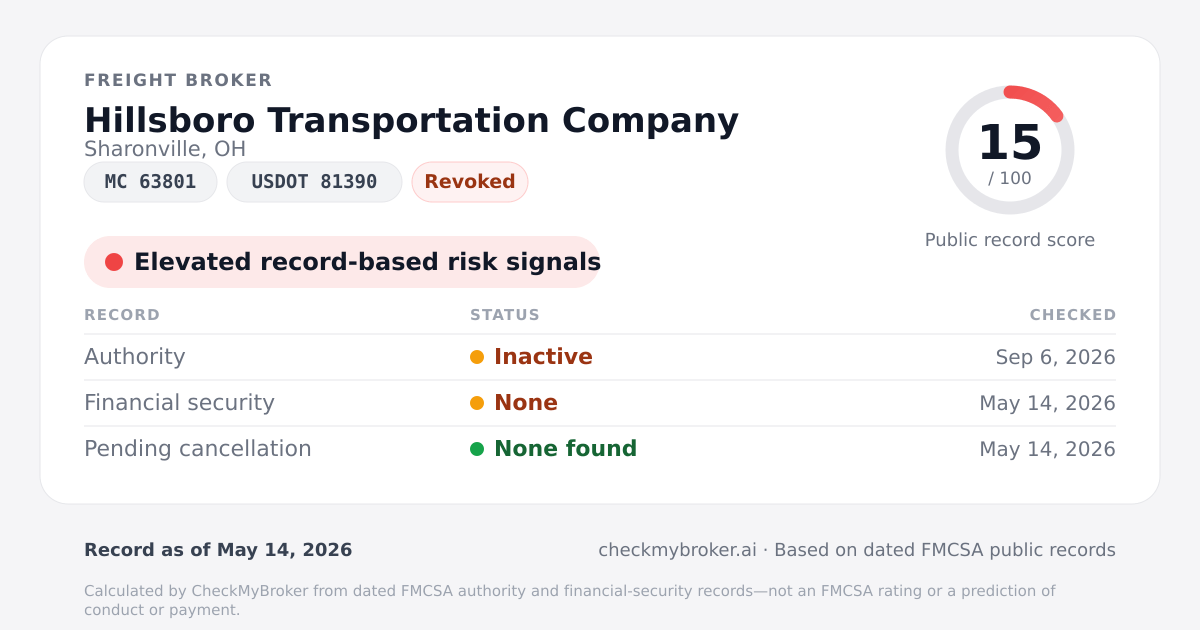Open the checkmybroker.ai link

(x=677, y=550)
